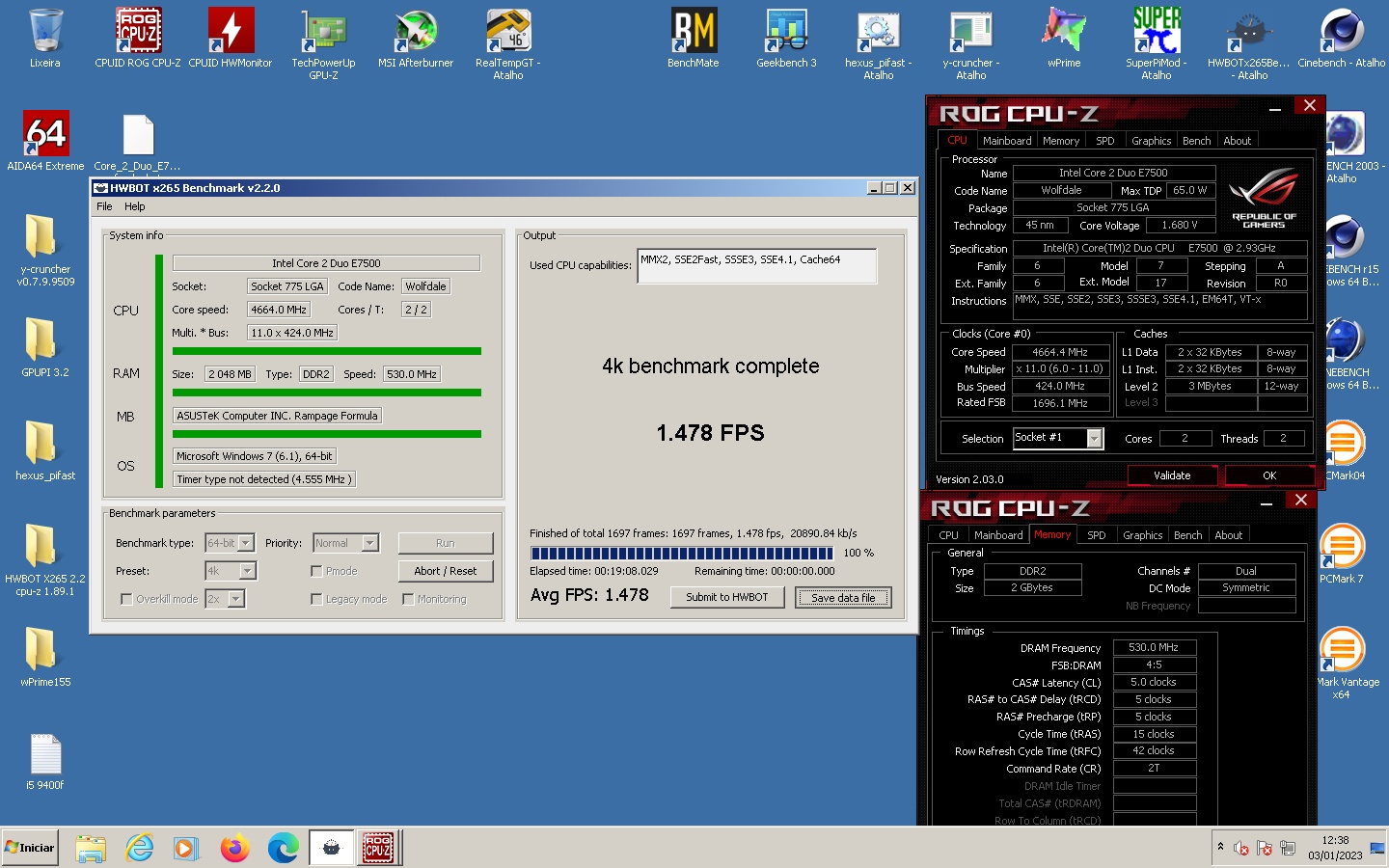Screen dimensions: 1389x868
Task: Click the Instructions box in CPU-Z
Action: pos(1159,306)
